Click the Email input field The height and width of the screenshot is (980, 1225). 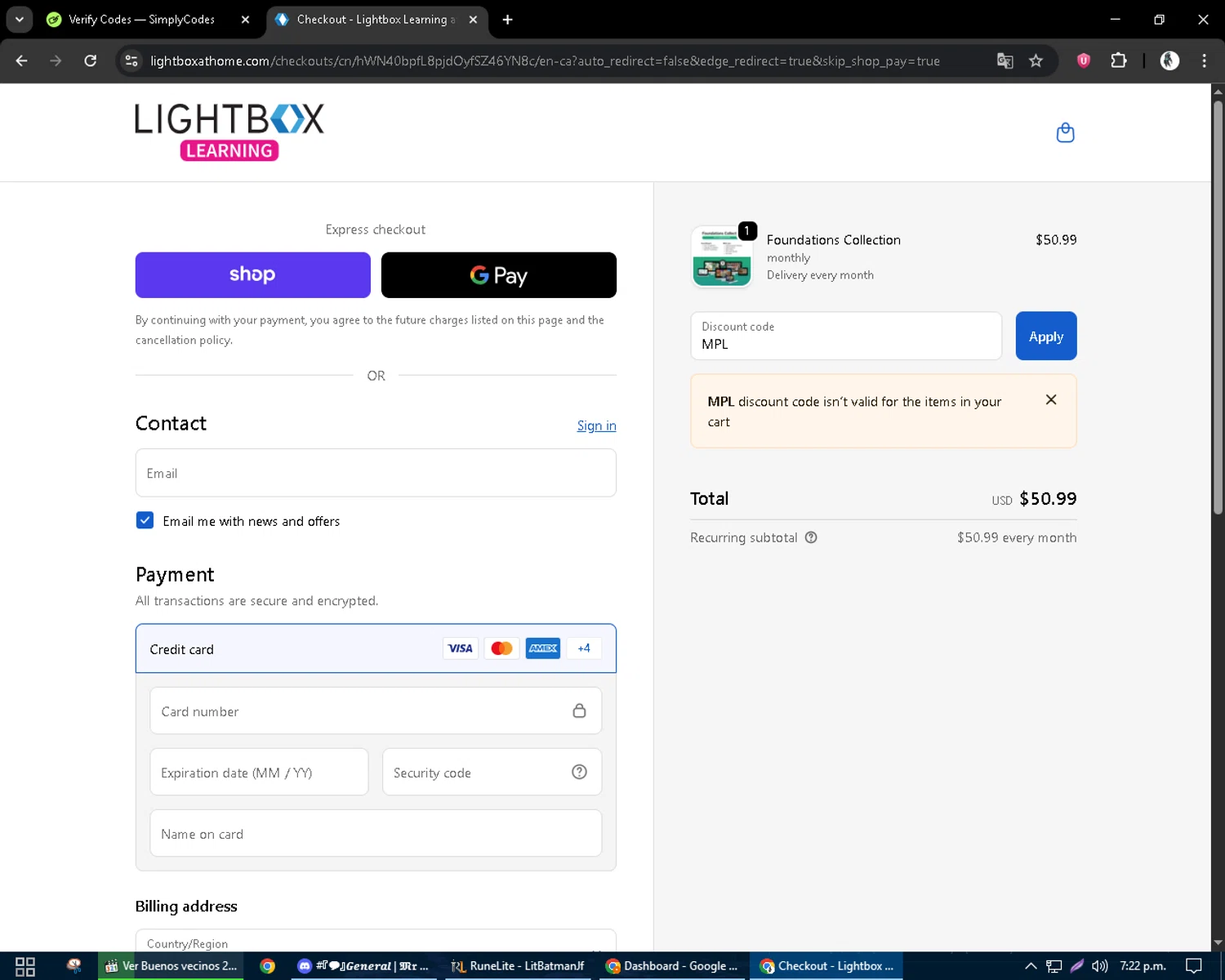[x=376, y=473]
